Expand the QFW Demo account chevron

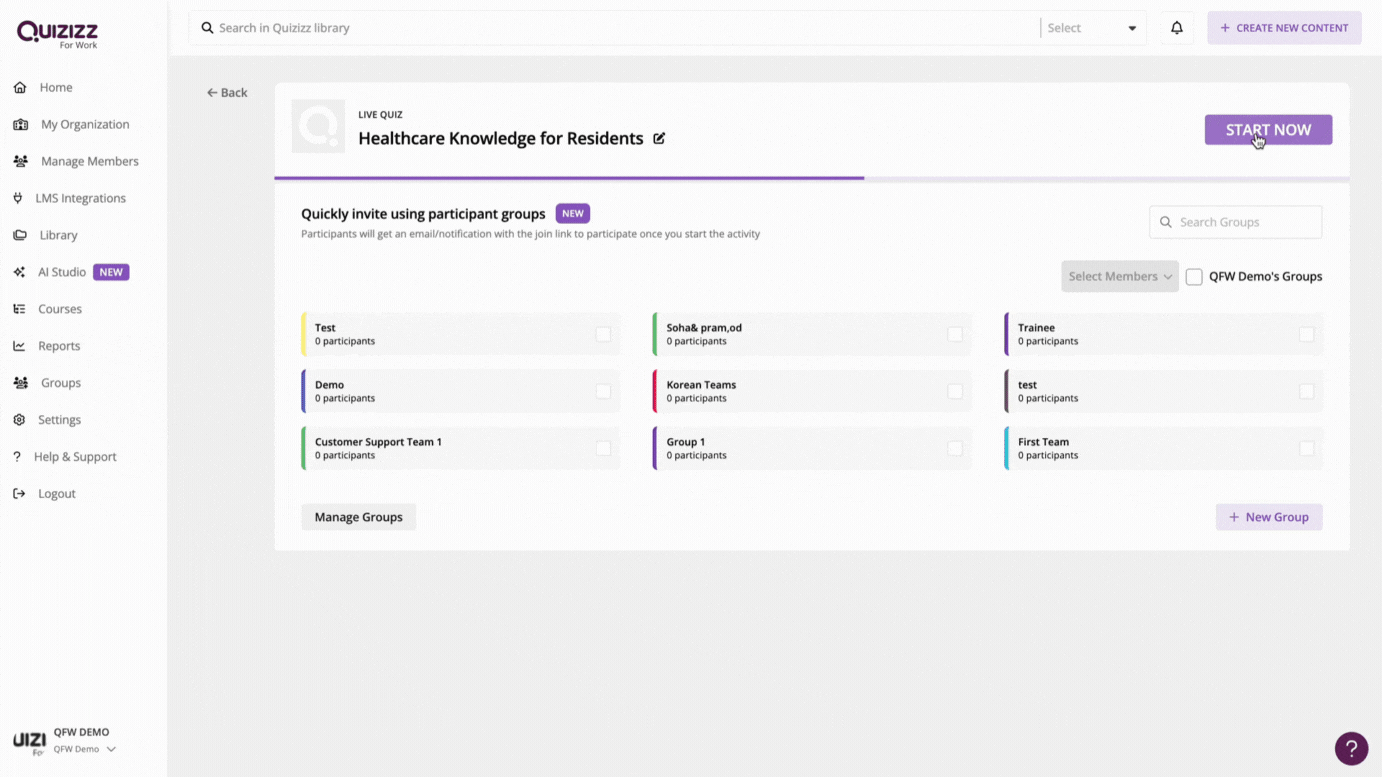(111, 749)
